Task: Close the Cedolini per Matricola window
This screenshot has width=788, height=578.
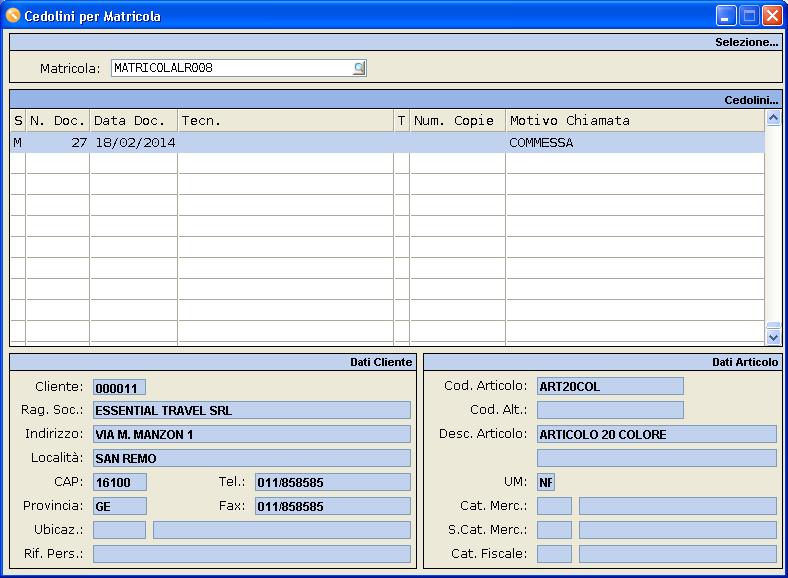Action: click(x=772, y=16)
